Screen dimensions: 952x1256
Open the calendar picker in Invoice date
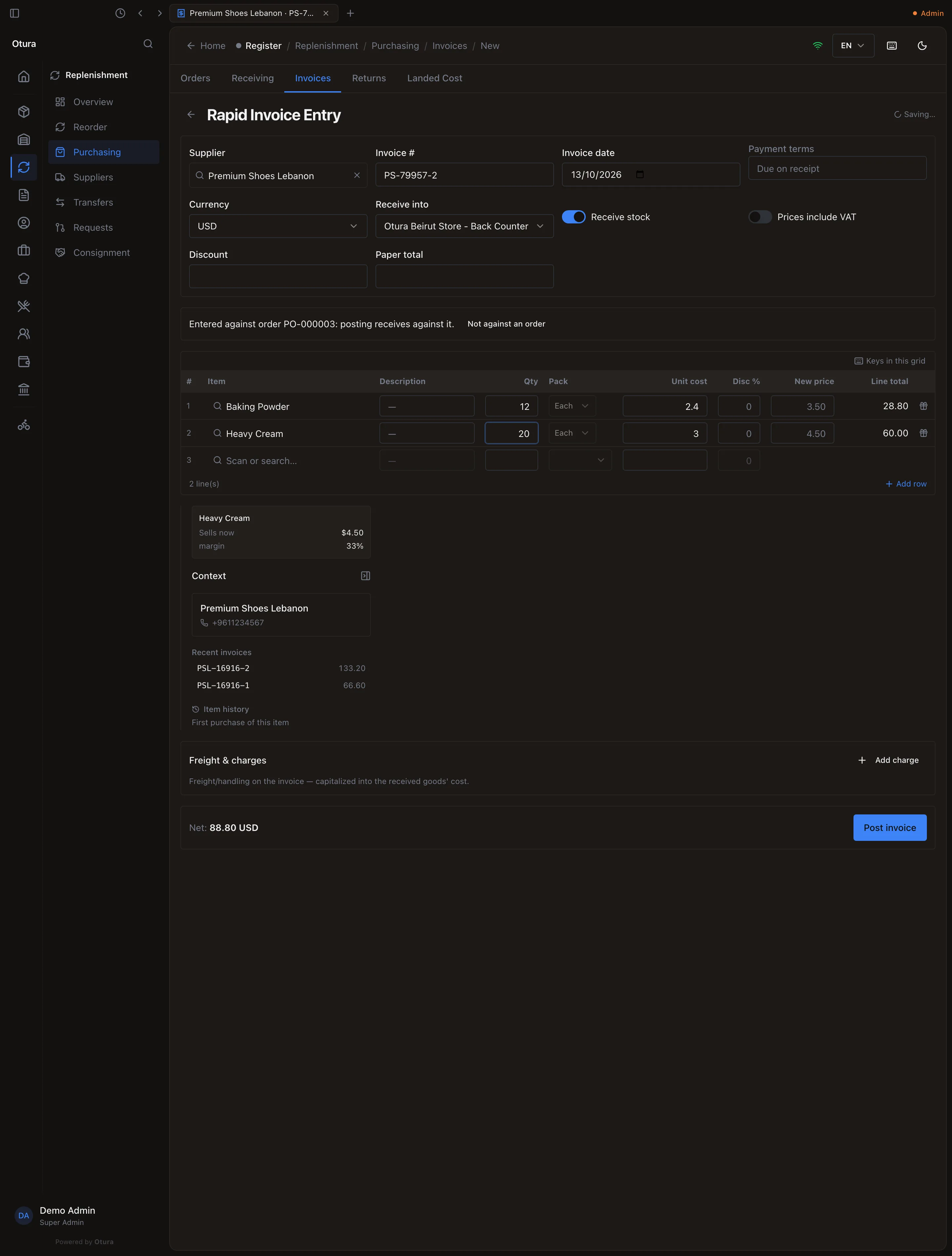(x=640, y=174)
